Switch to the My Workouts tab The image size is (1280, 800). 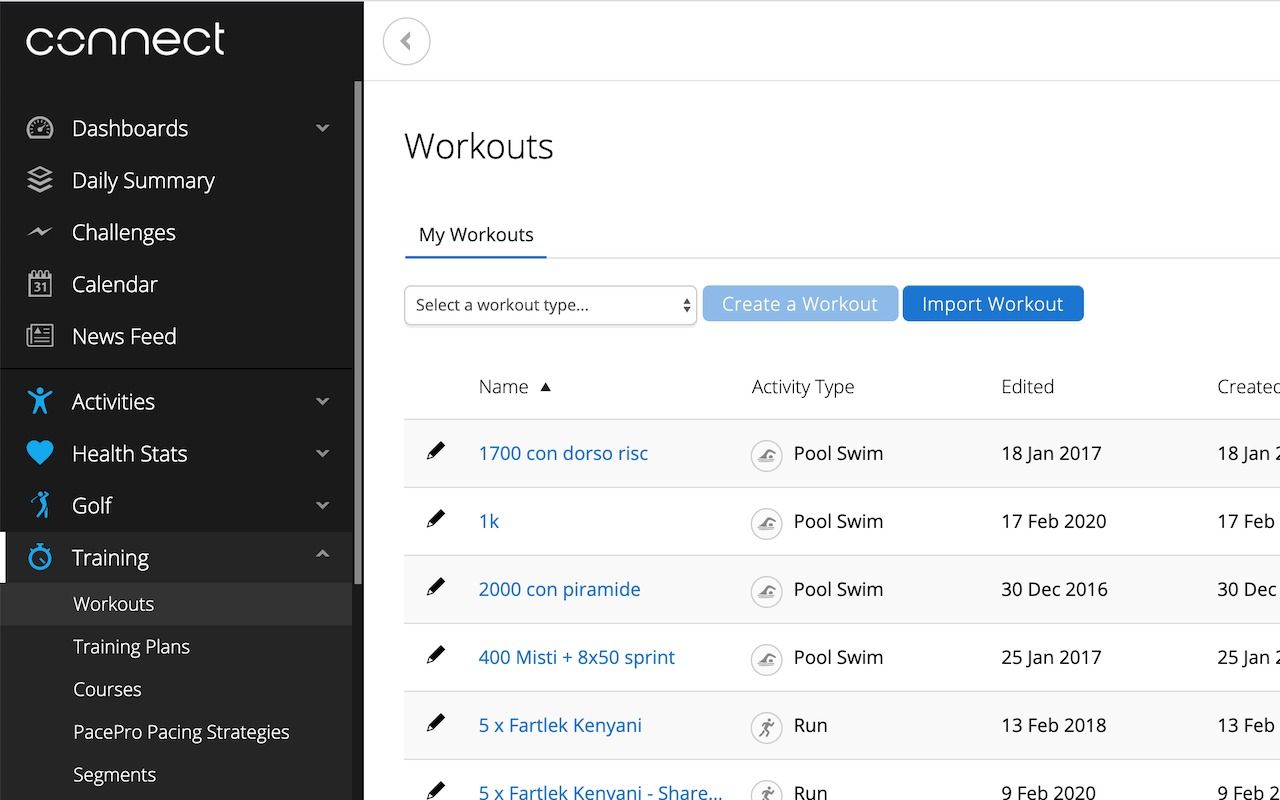coord(476,235)
